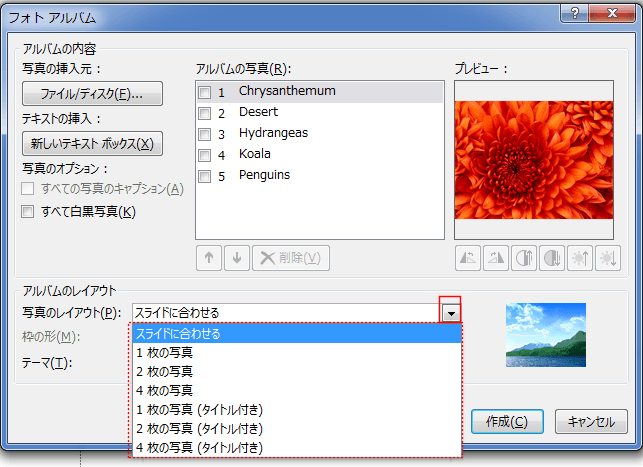643x467 pixels.
Task: Click the 削除 remove photo button
Action: click(x=291, y=258)
